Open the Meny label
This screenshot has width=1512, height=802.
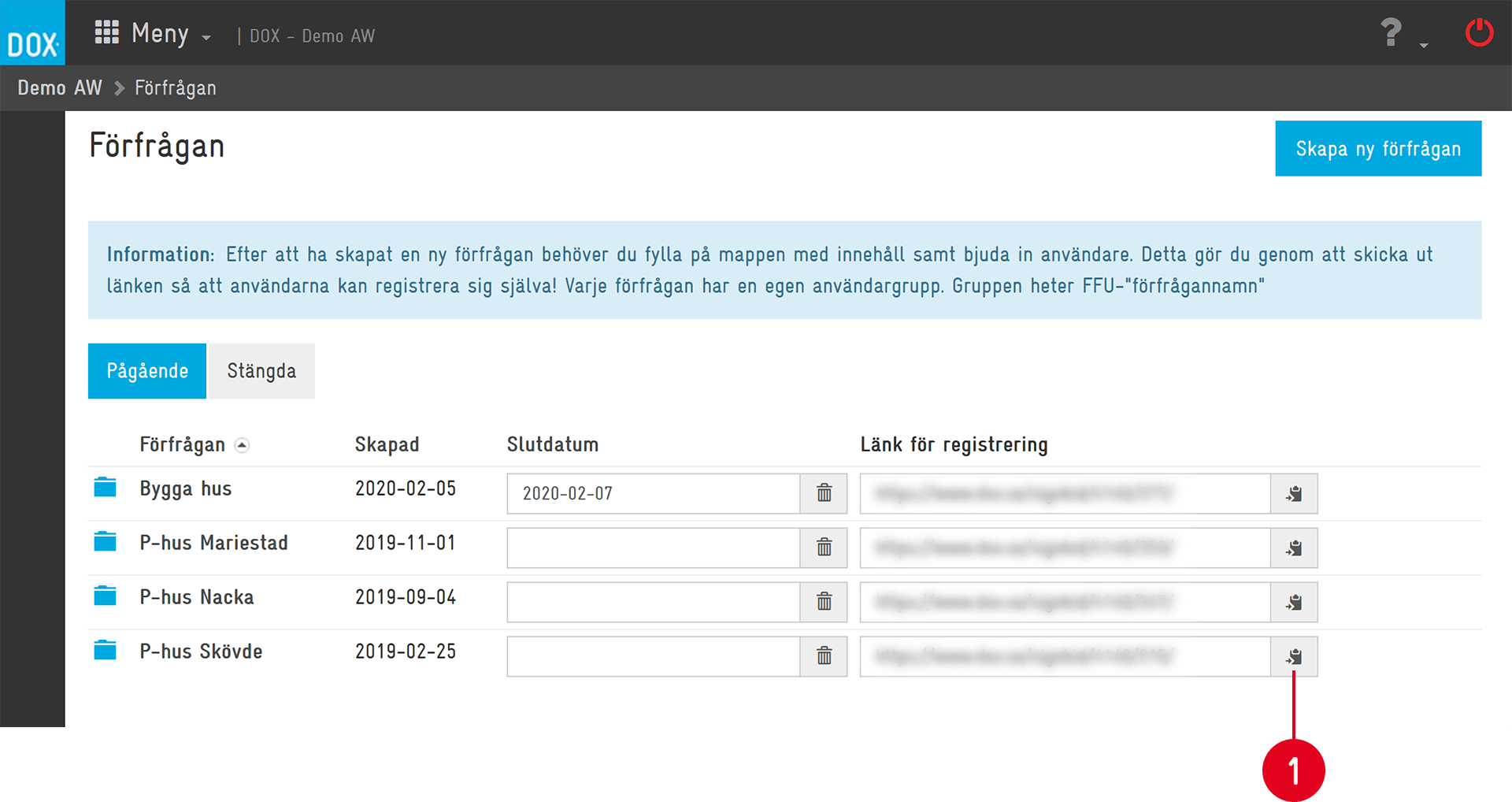(x=160, y=34)
